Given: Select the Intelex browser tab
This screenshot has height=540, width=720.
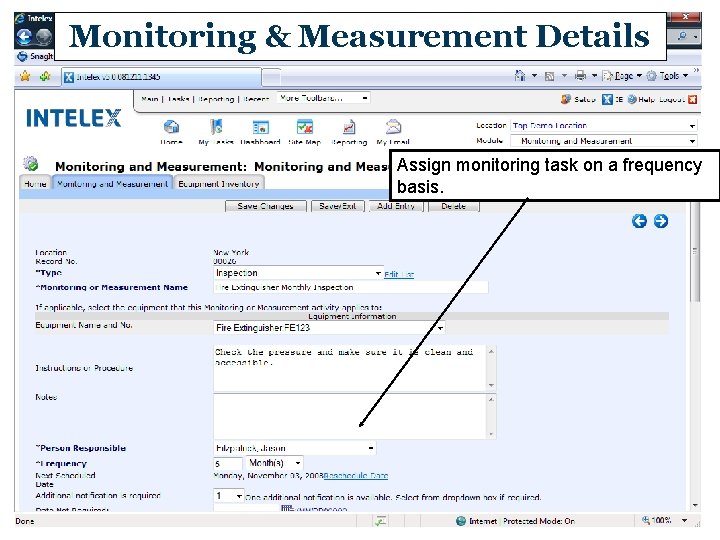Looking at the screenshot, I should pyautogui.click(x=162, y=77).
